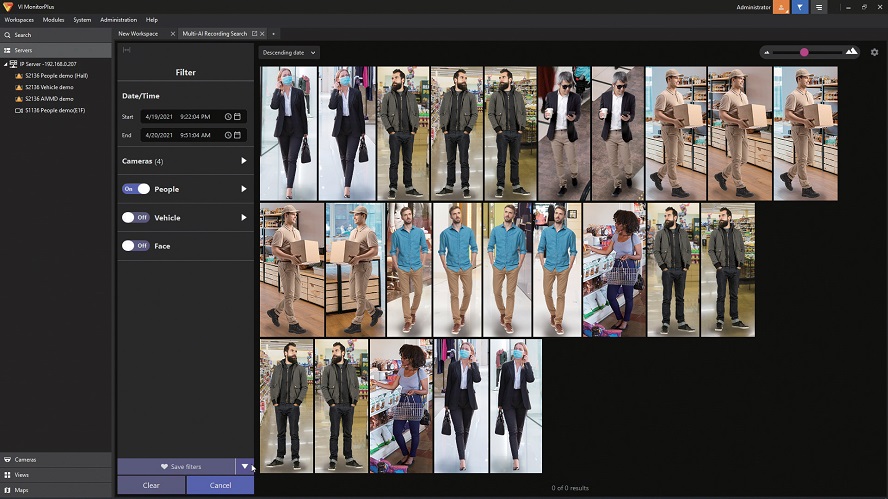Click the thumbnail size slider handle

(804, 52)
